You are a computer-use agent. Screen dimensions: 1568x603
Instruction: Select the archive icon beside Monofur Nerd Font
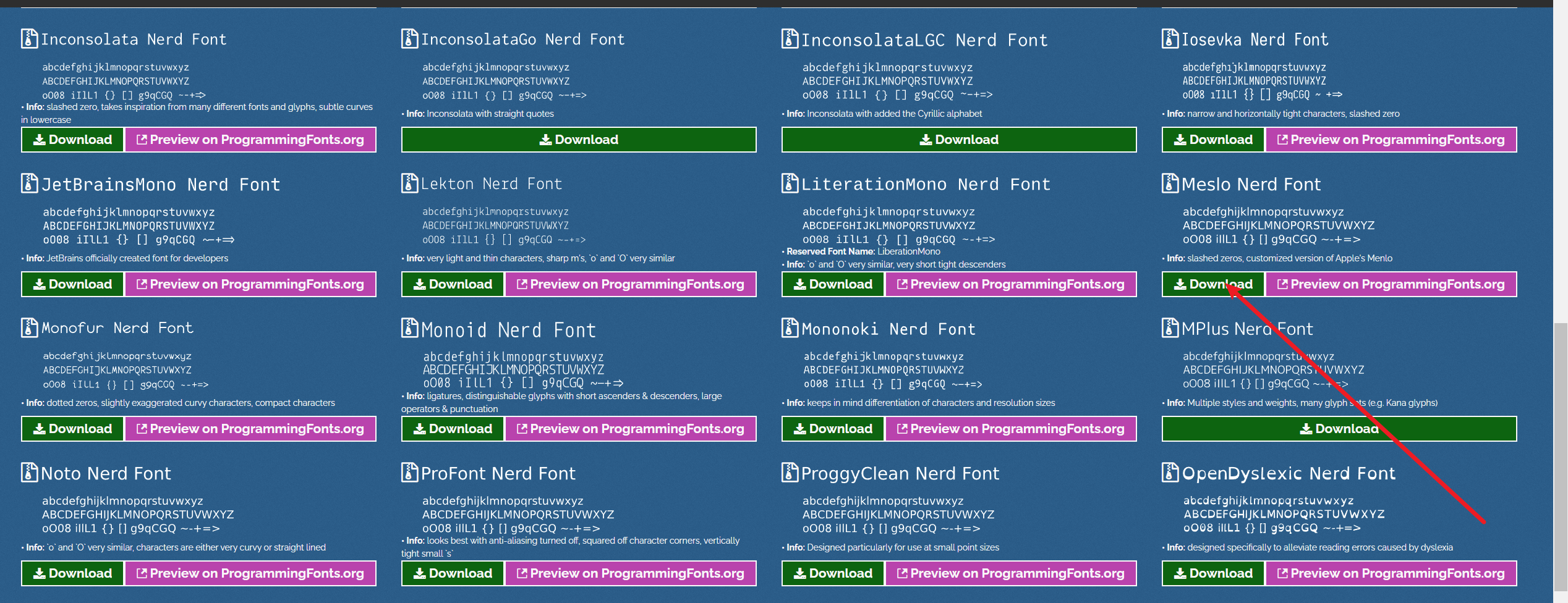tap(28, 327)
